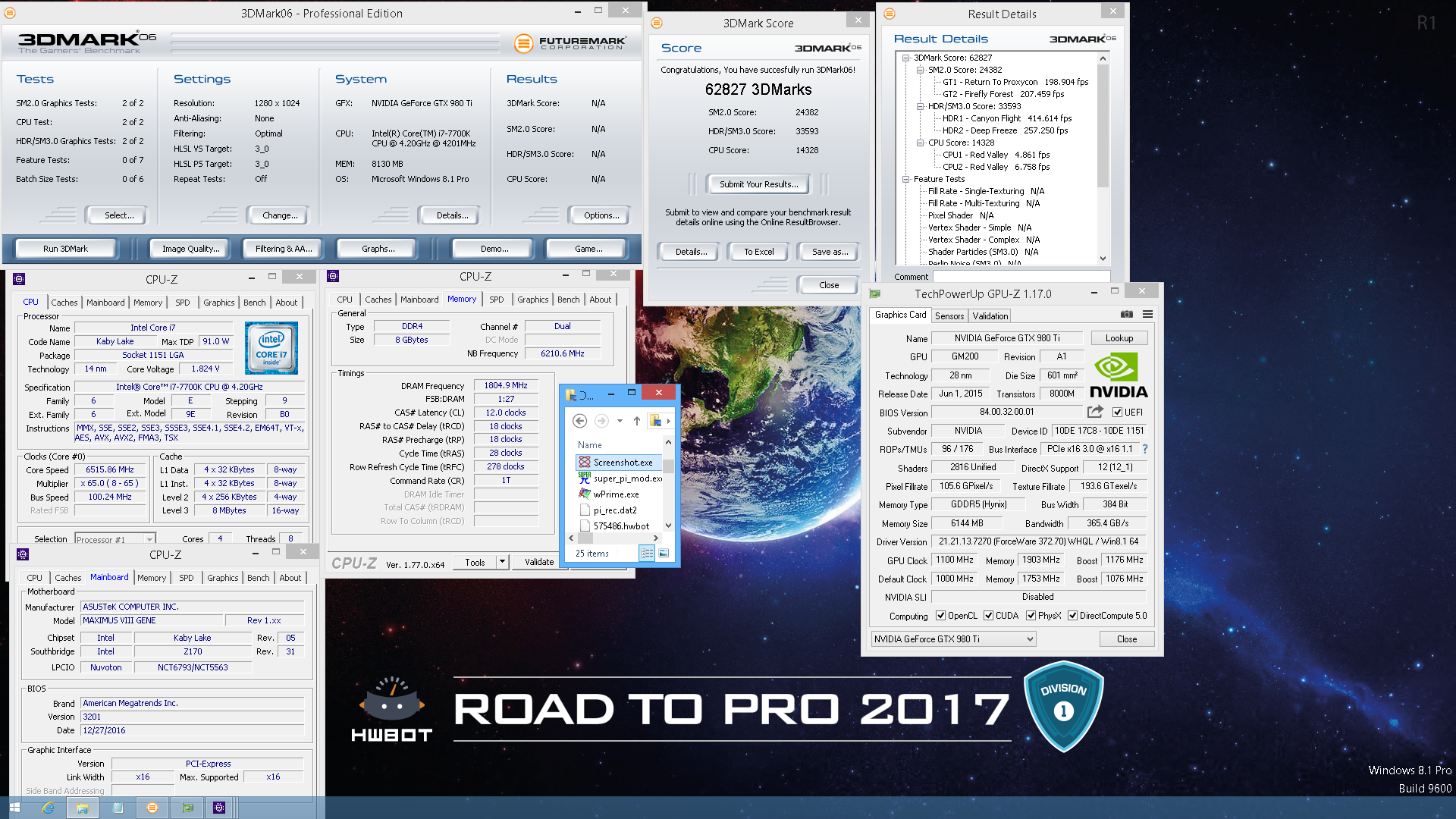Viewport: 1456px width, 819px height.
Task: Toggle the UEFI checkbox in GPU-Z
Action: 1117,413
